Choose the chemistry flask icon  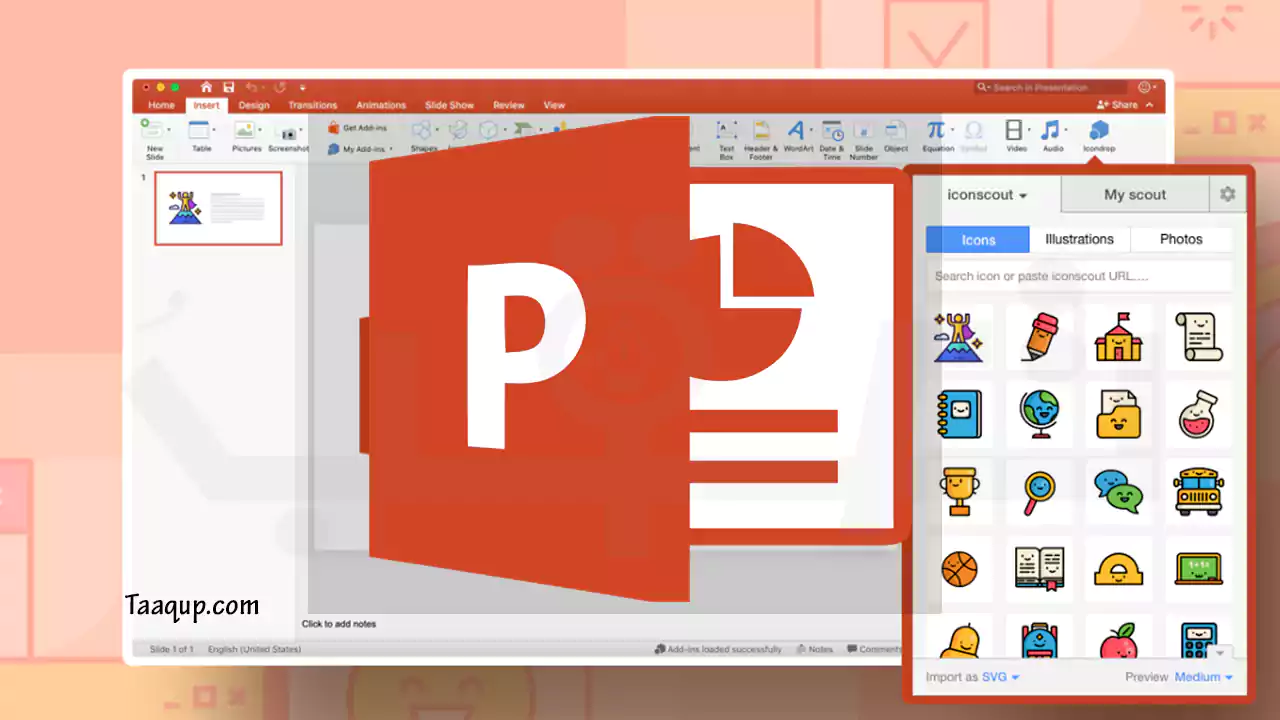pyautogui.click(x=1198, y=414)
